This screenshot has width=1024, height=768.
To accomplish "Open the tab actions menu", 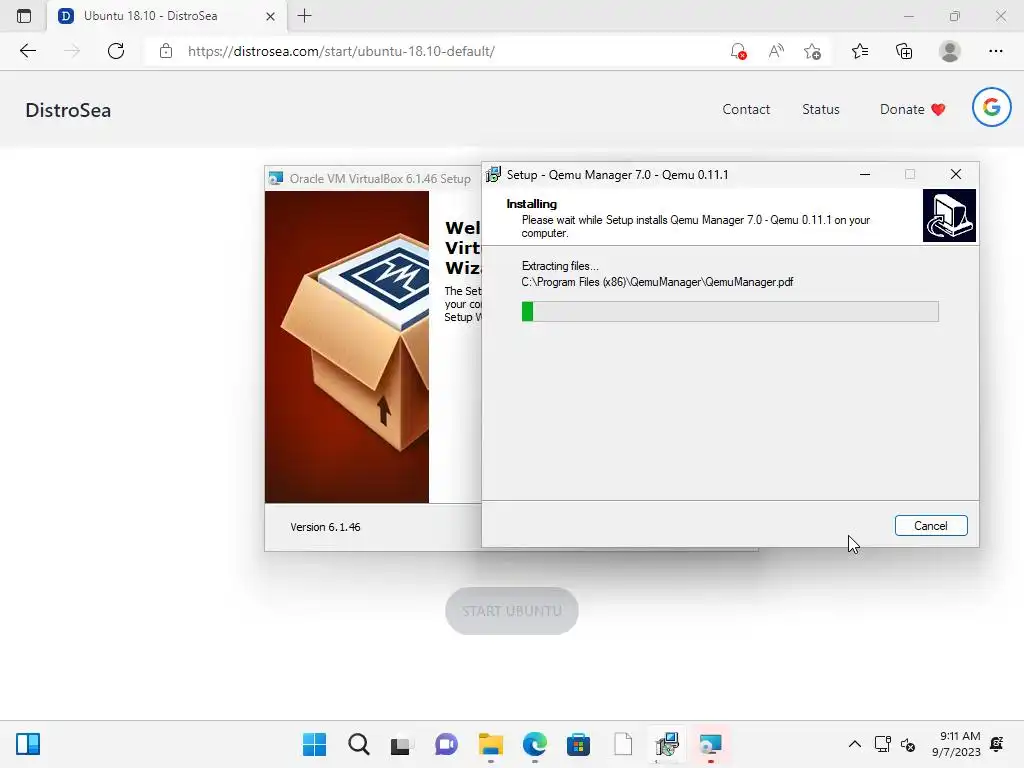I will click(24, 16).
